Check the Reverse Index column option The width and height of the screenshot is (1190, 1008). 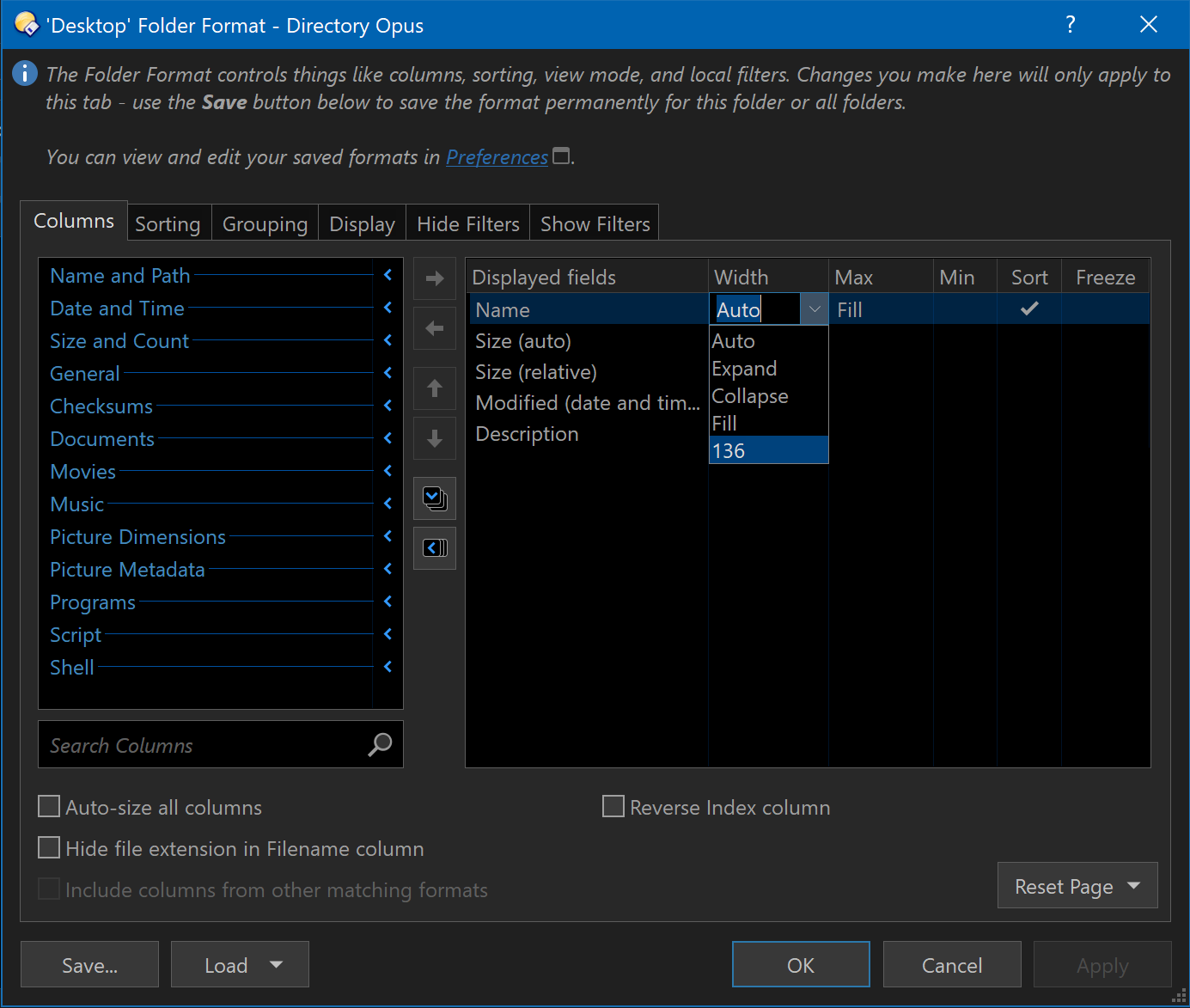pyautogui.click(x=613, y=807)
